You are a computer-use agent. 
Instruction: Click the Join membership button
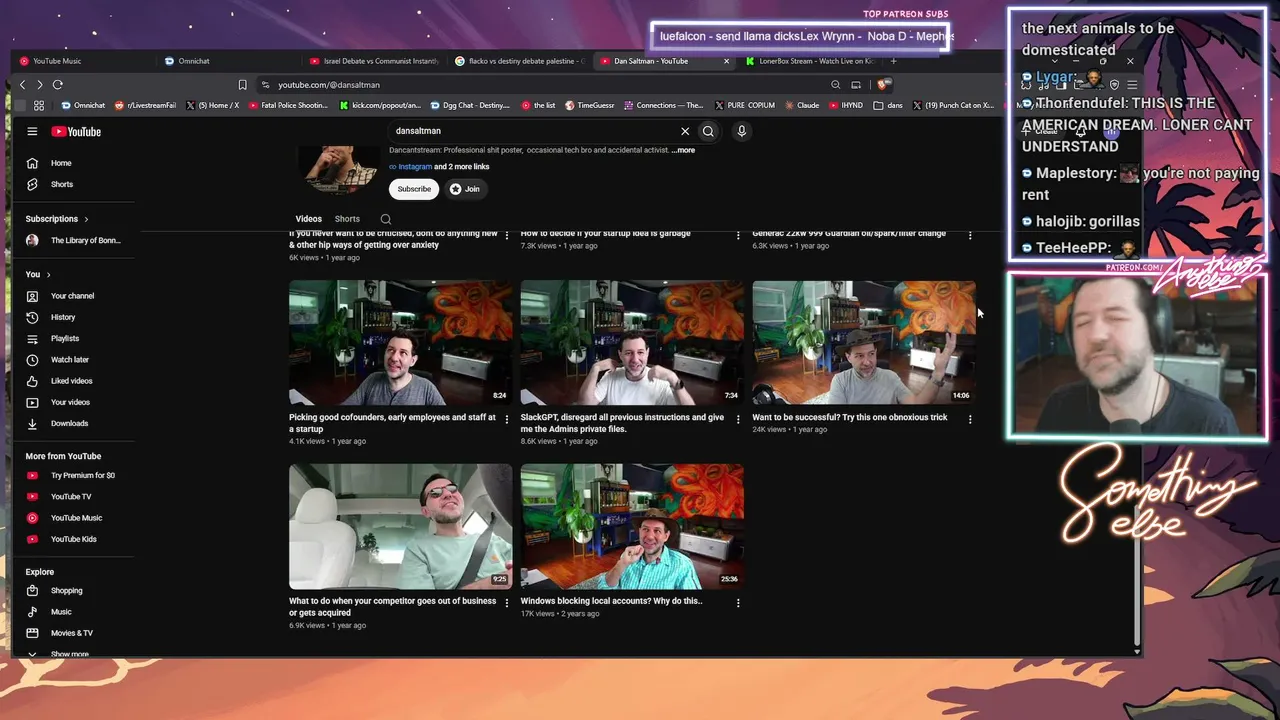tap(465, 189)
